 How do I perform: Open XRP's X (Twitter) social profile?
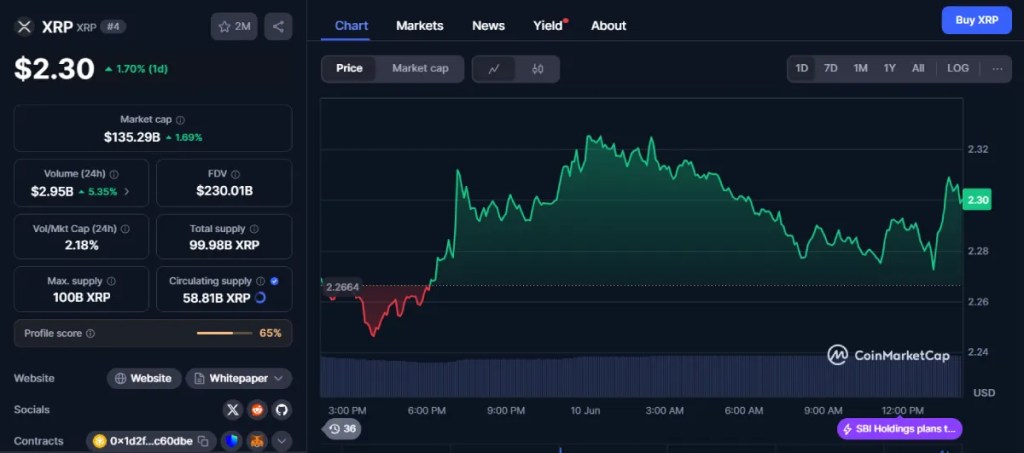point(233,409)
